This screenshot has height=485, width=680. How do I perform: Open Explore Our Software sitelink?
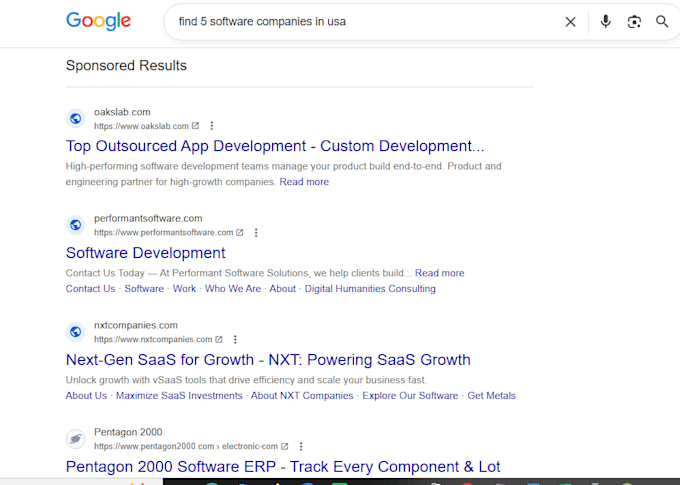(x=410, y=396)
